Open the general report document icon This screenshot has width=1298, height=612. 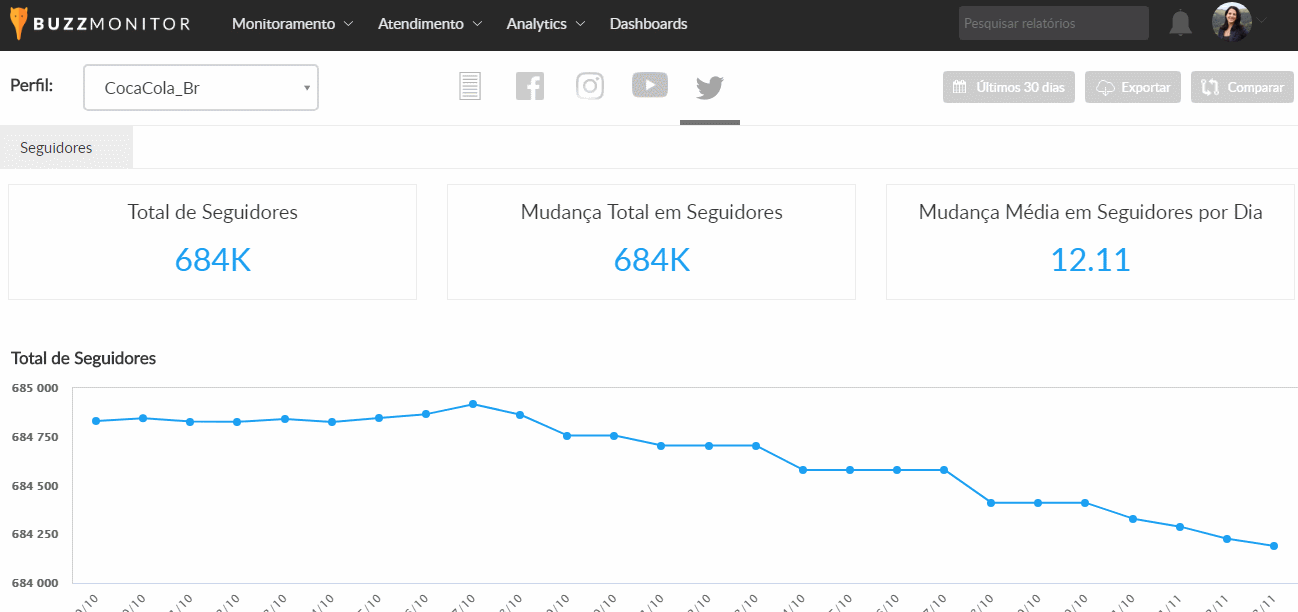point(470,87)
